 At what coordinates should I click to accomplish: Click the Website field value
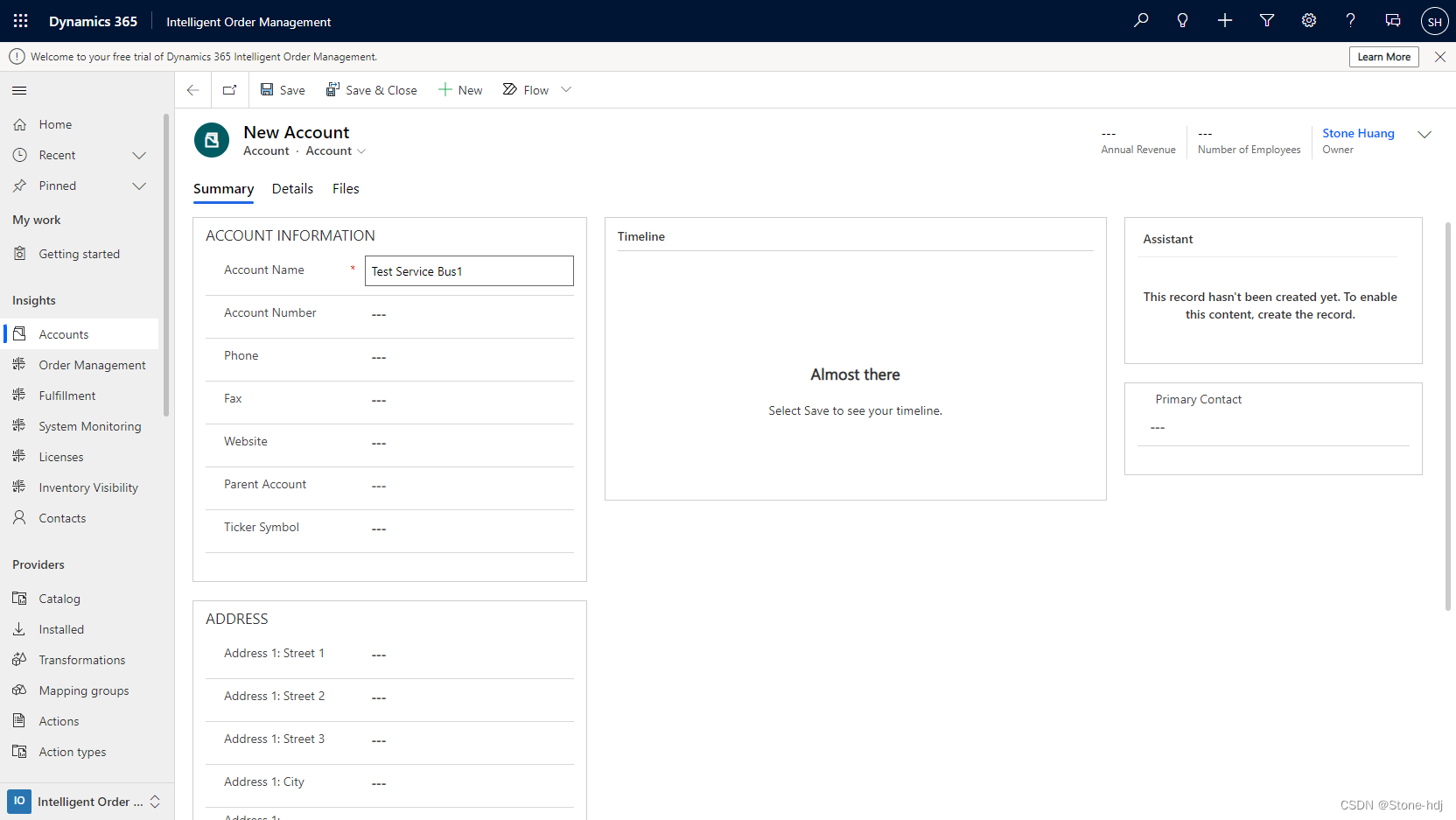click(x=469, y=443)
